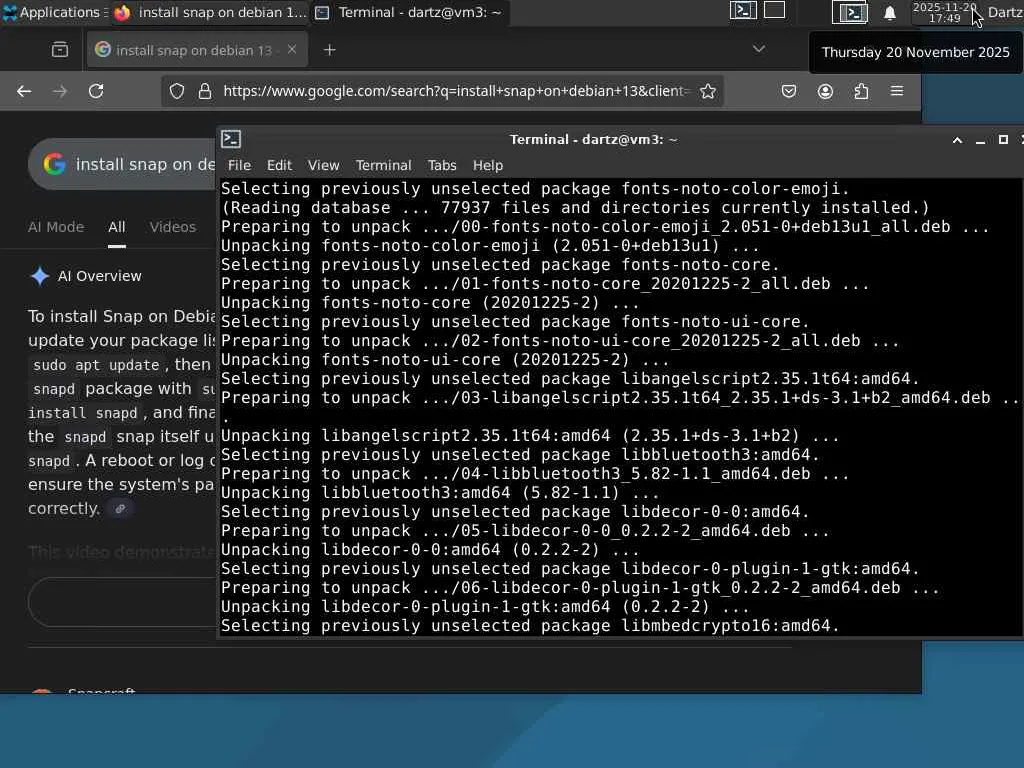The width and height of the screenshot is (1024, 768).
Task: Open the Applications menu in the top panel
Action: pyautogui.click(x=54, y=12)
